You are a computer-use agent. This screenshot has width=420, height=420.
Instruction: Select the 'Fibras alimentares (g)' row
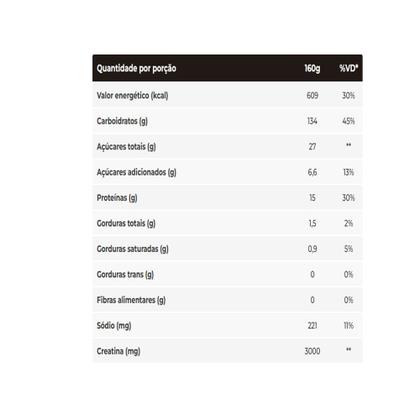coord(227,300)
